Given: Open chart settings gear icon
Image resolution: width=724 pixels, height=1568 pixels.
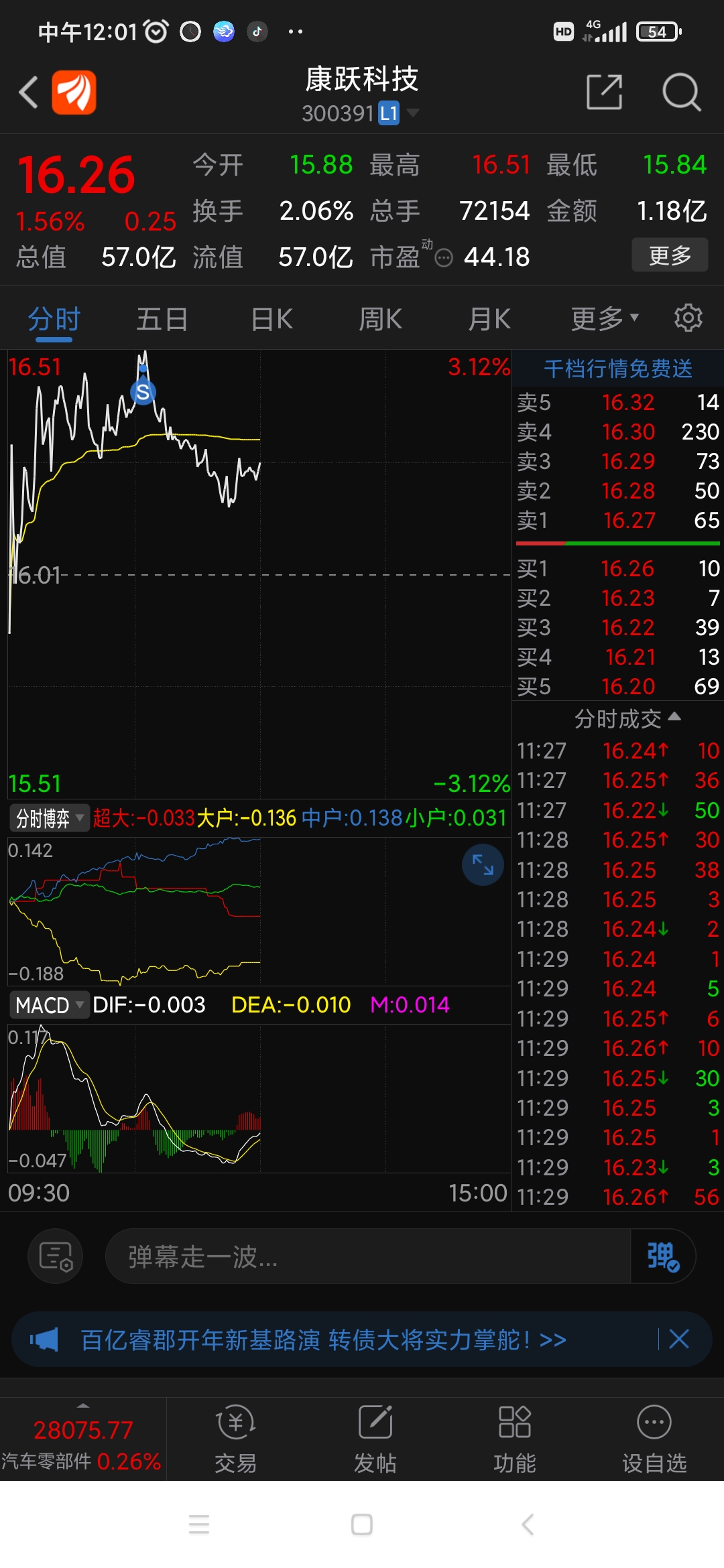Looking at the screenshot, I should [x=688, y=318].
